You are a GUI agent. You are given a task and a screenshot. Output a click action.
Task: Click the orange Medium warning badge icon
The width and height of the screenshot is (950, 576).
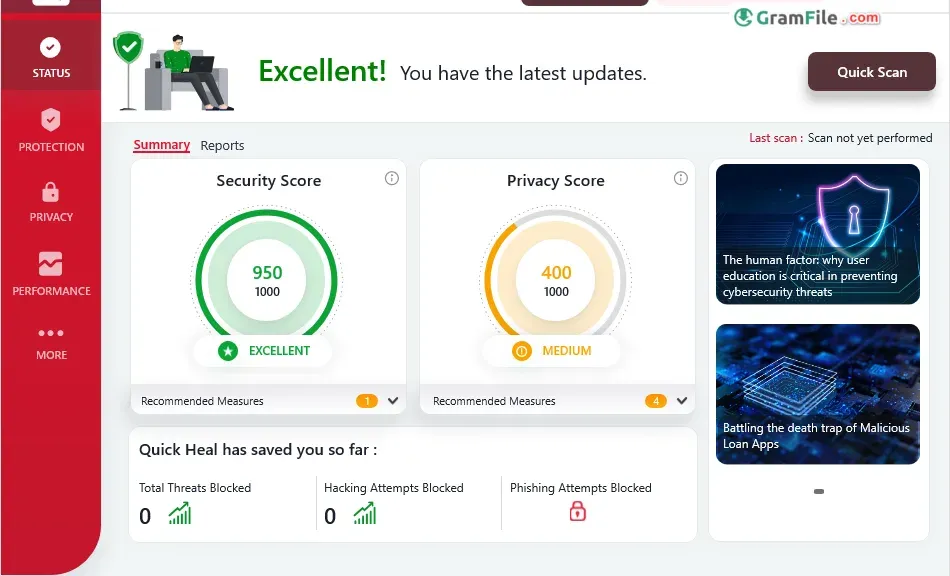tap(522, 351)
